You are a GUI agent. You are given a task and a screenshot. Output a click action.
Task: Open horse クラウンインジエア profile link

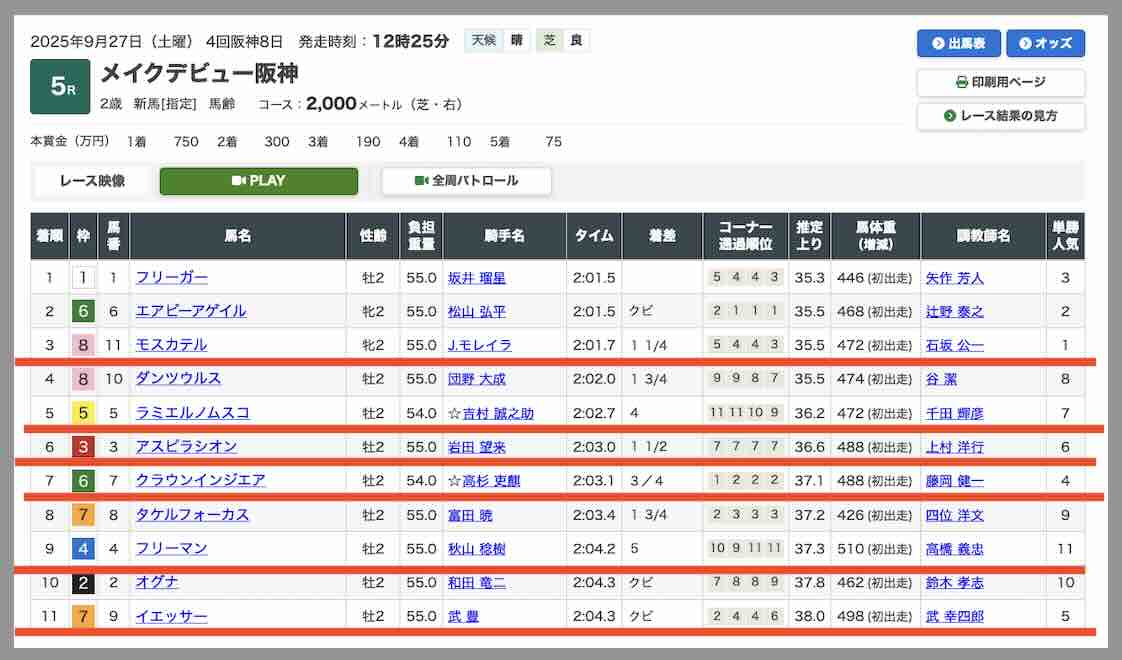[x=200, y=480]
